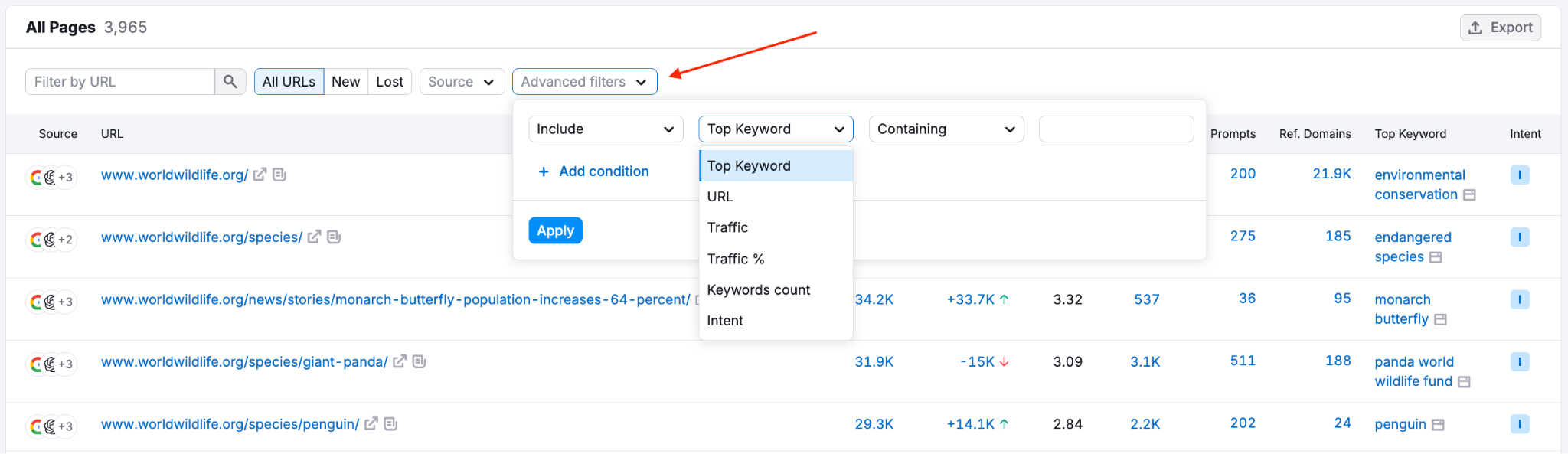1568x454 pixels.
Task: Click prompts value 511
Action: click(x=1243, y=361)
